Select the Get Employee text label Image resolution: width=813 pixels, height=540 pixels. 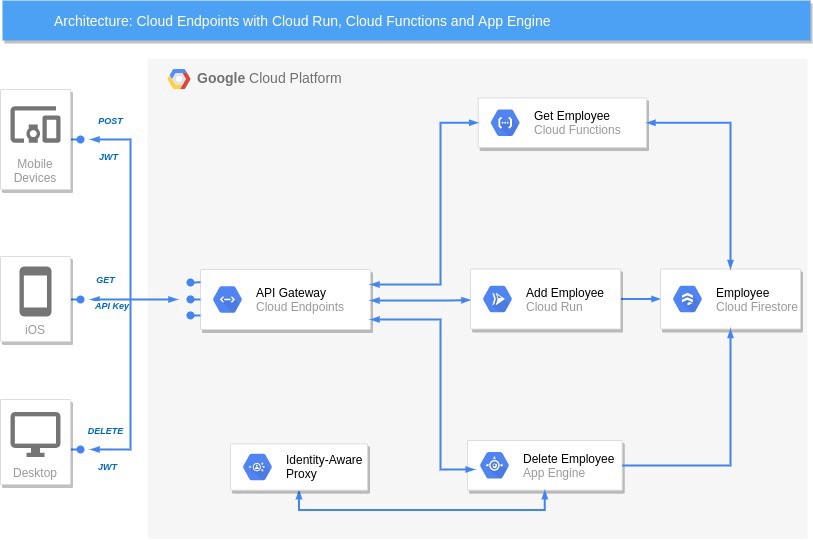click(572, 116)
